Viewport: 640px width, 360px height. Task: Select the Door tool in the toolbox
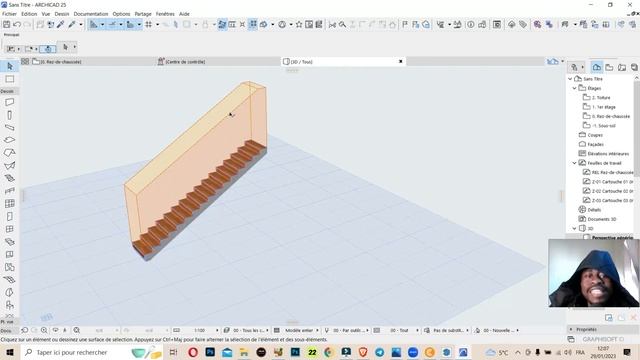[x=9, y=216]
